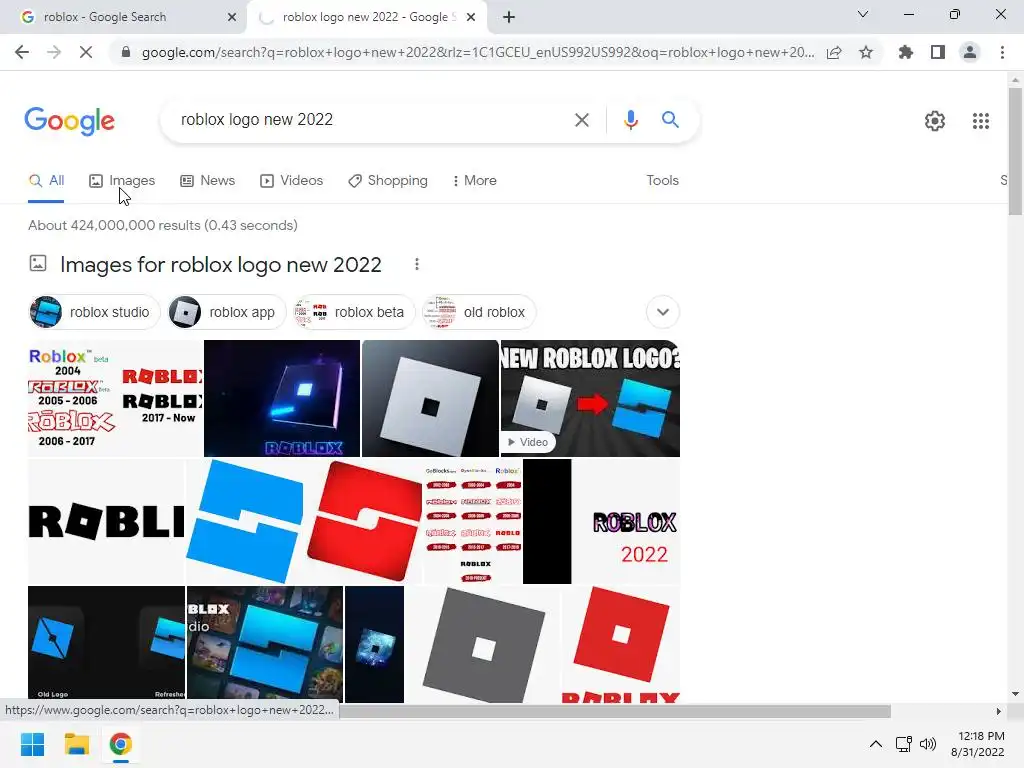Click the scrollbar down arrow
Viewport: 1024px width, 768px height.
coord(1014,694)
